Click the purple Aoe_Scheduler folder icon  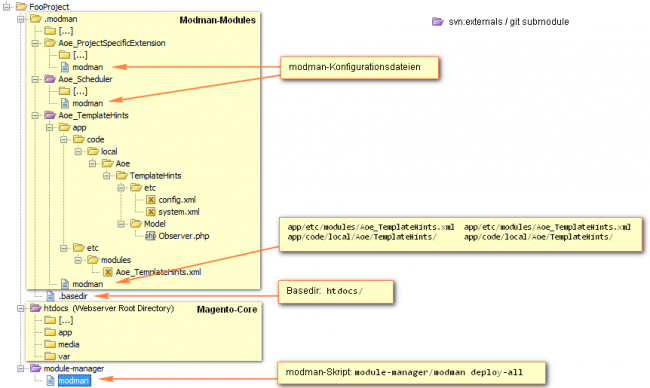pyautogui.click(x=50, y=79)
